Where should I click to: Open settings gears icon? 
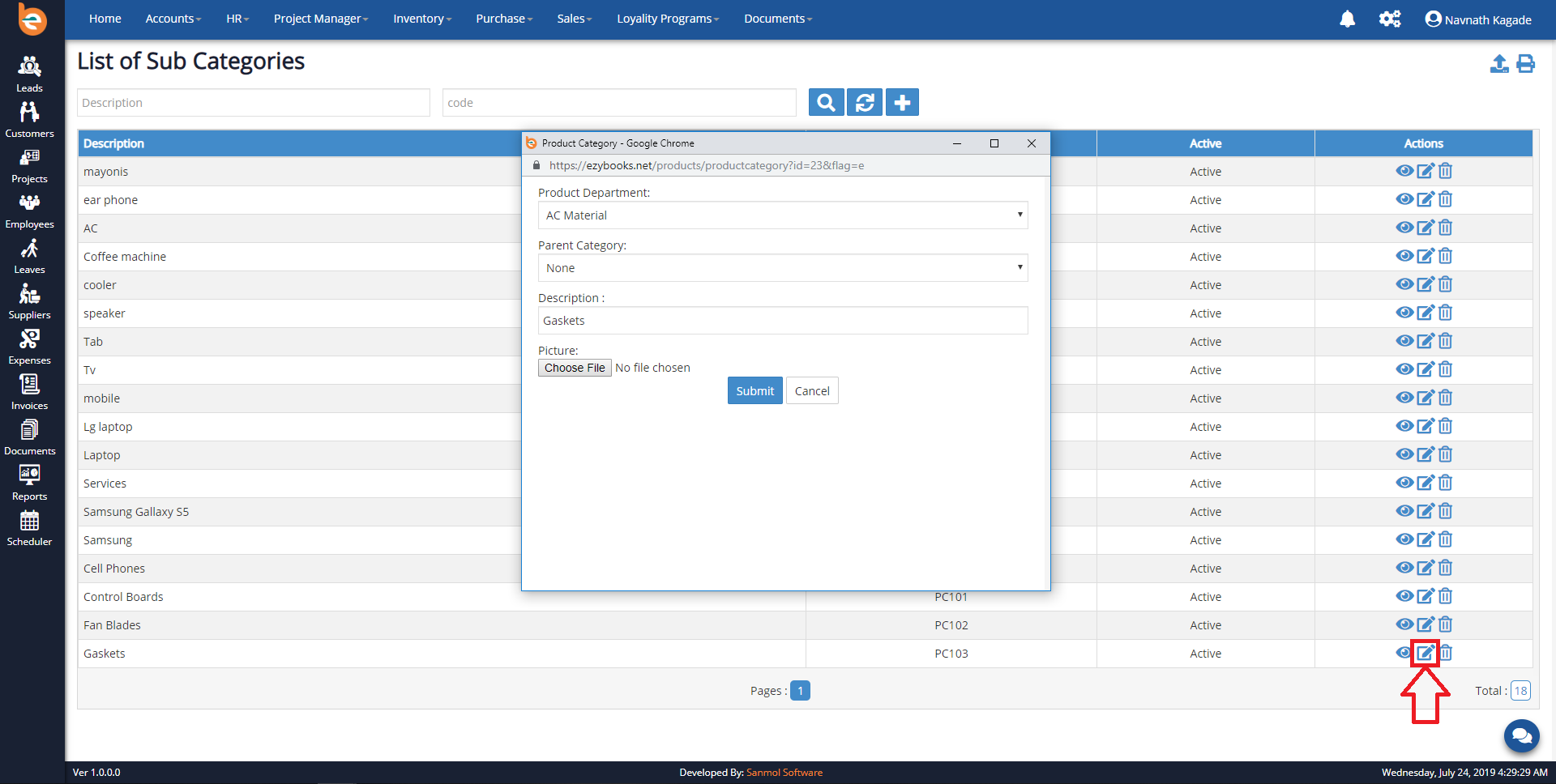tap(1390, 19)
